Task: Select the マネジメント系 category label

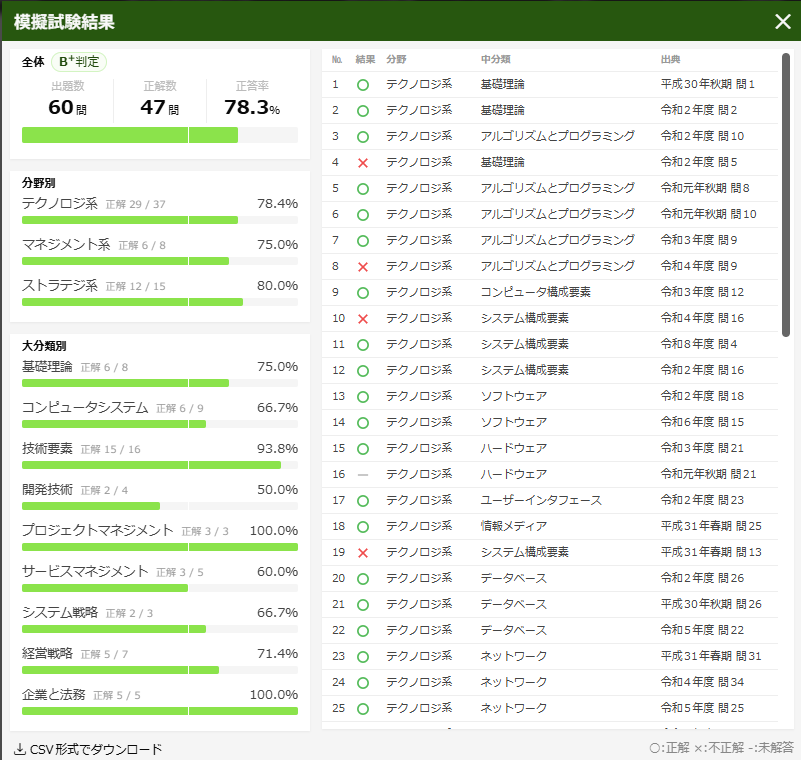Action: 66,244
